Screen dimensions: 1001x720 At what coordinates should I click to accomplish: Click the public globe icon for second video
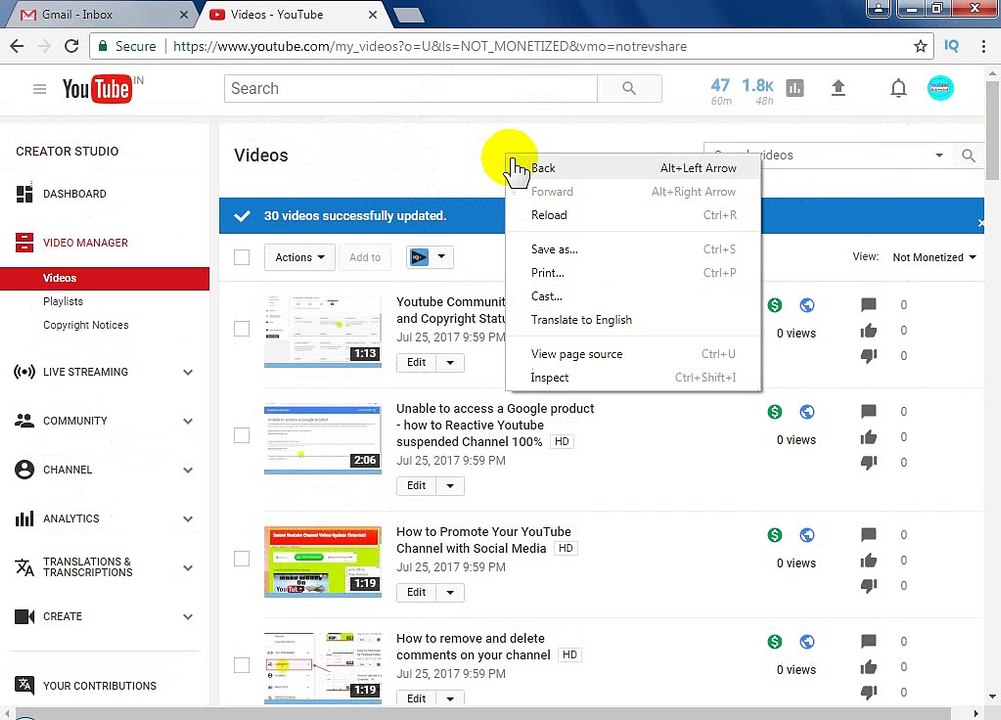pos(807,412)
